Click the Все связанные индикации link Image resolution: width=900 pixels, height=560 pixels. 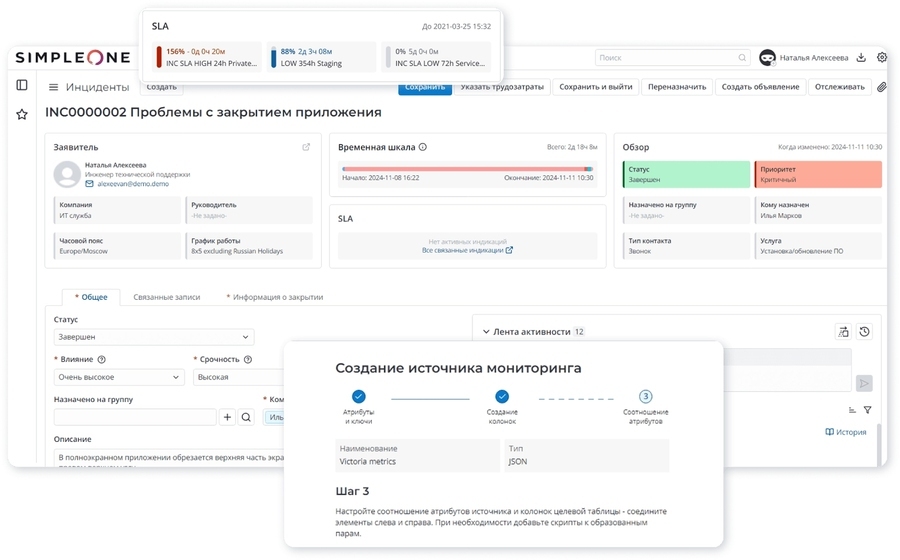coord(466,250)
